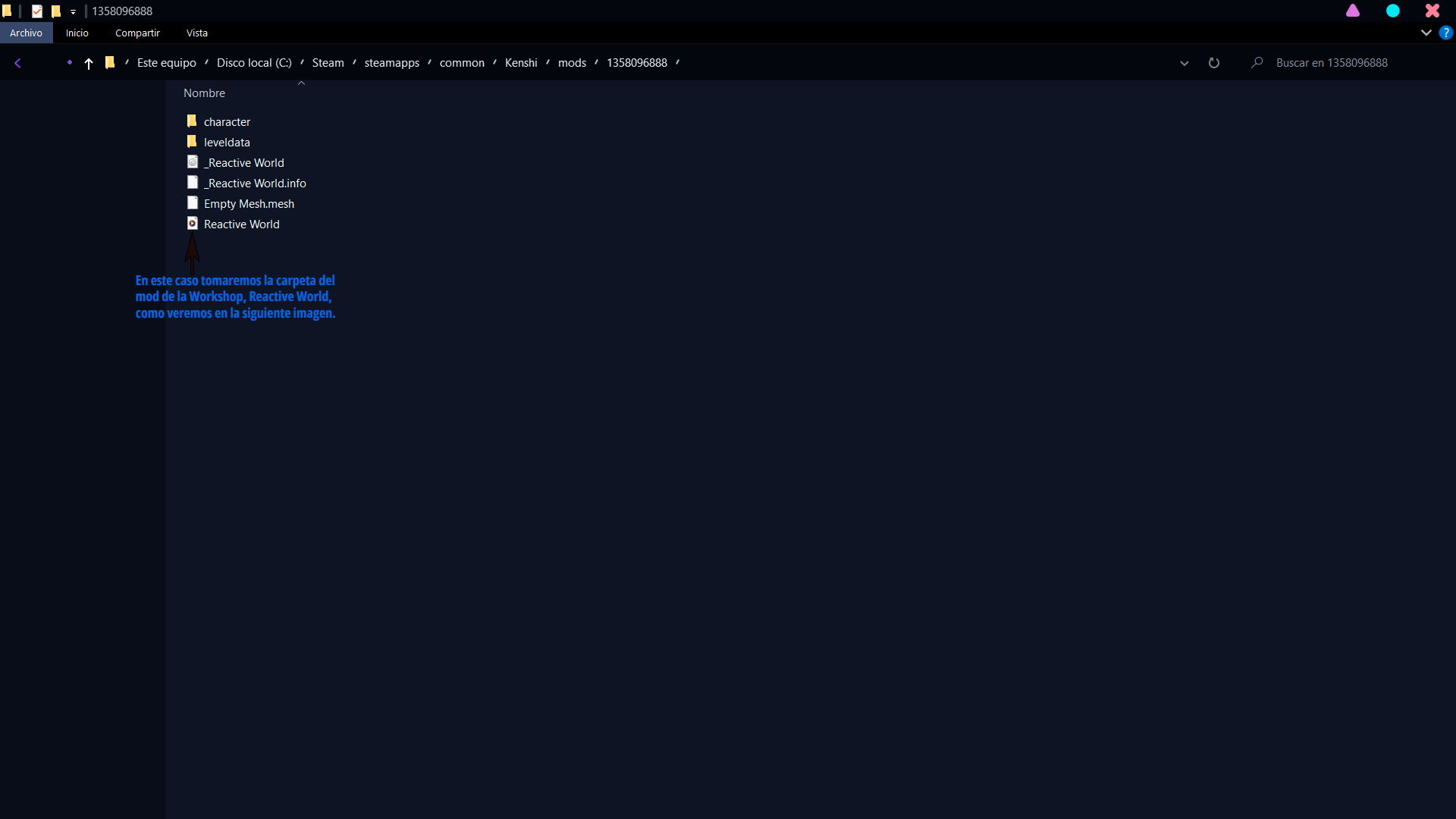Expand the address bar history dropdown
The image size is (1456, 819).
click(1184, 63)
